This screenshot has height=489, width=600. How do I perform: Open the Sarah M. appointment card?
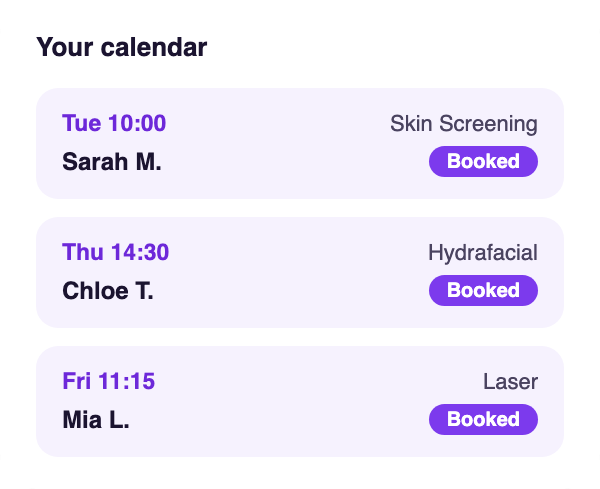[x=300, y=143]
